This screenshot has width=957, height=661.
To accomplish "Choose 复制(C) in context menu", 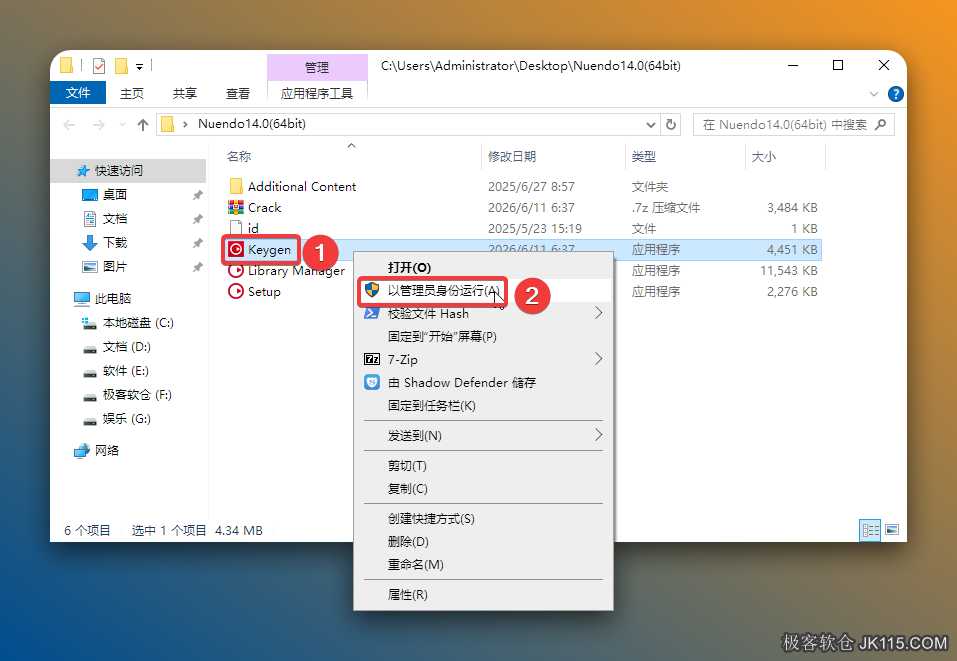I will coord(483,488).
